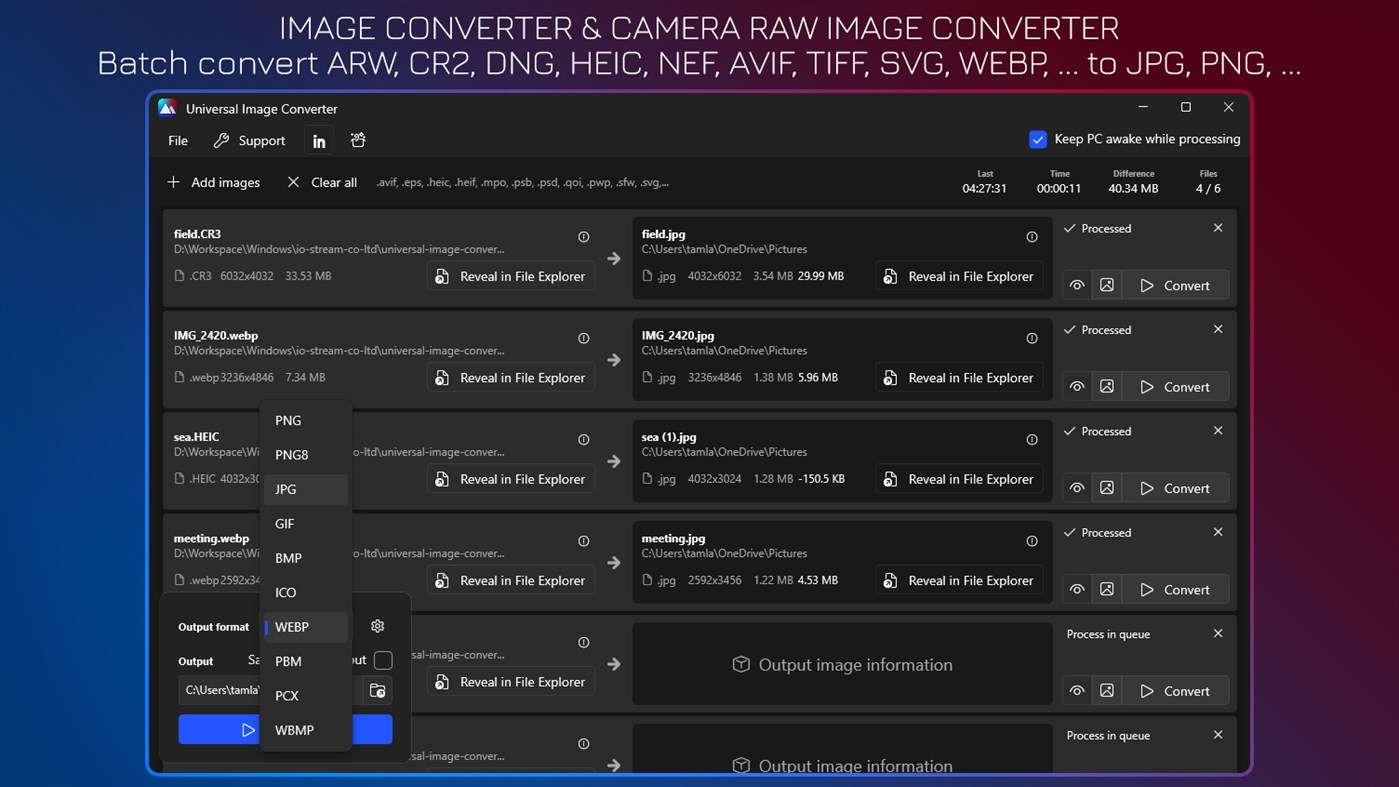
Task: Convert the field.CR3 file
Action: [x=1176, y=285]
